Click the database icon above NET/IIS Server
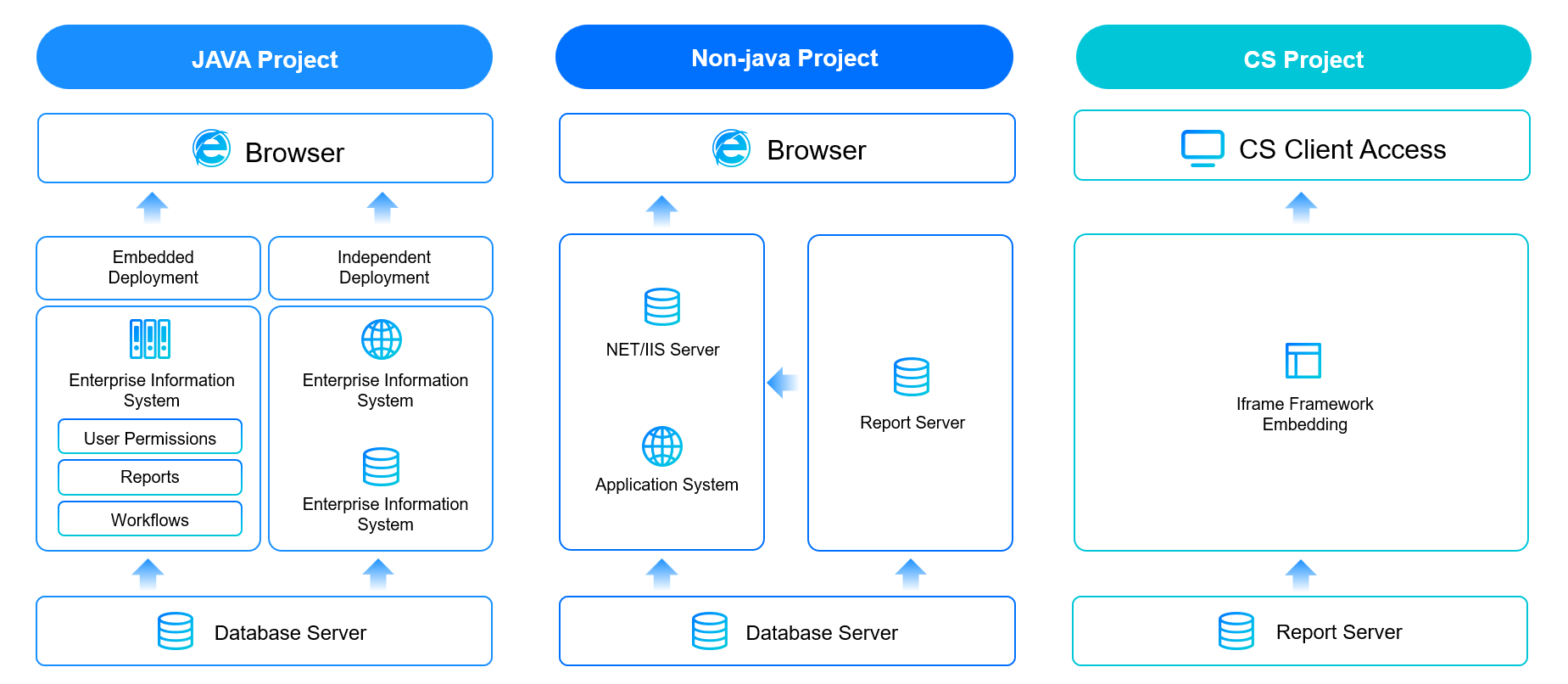The height and width of the screenshot is (684, 1568). (x=662, y=306)
